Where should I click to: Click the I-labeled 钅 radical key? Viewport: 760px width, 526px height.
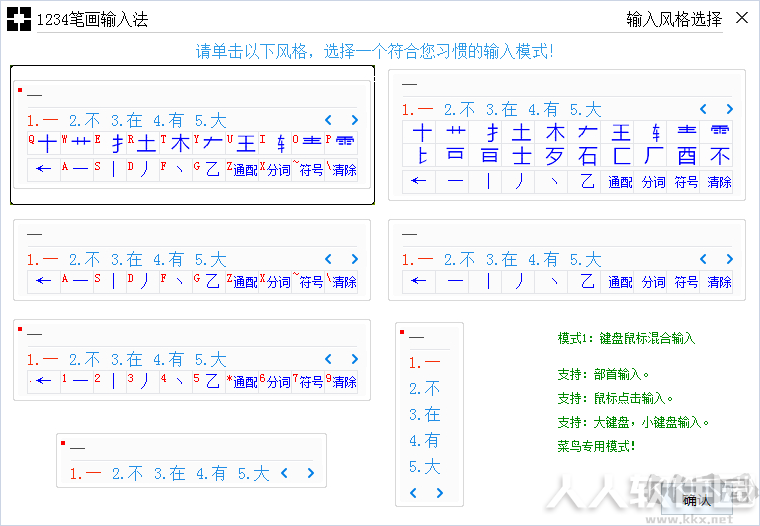[274, 143]
